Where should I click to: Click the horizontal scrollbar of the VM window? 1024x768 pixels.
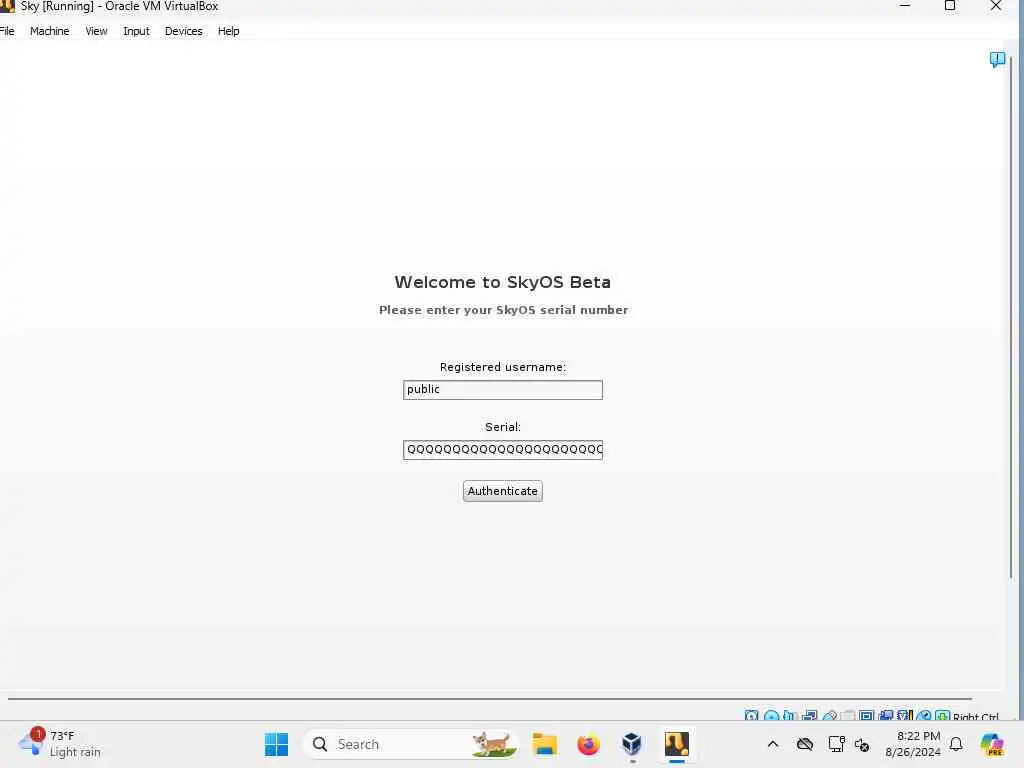tap(490, 699)
